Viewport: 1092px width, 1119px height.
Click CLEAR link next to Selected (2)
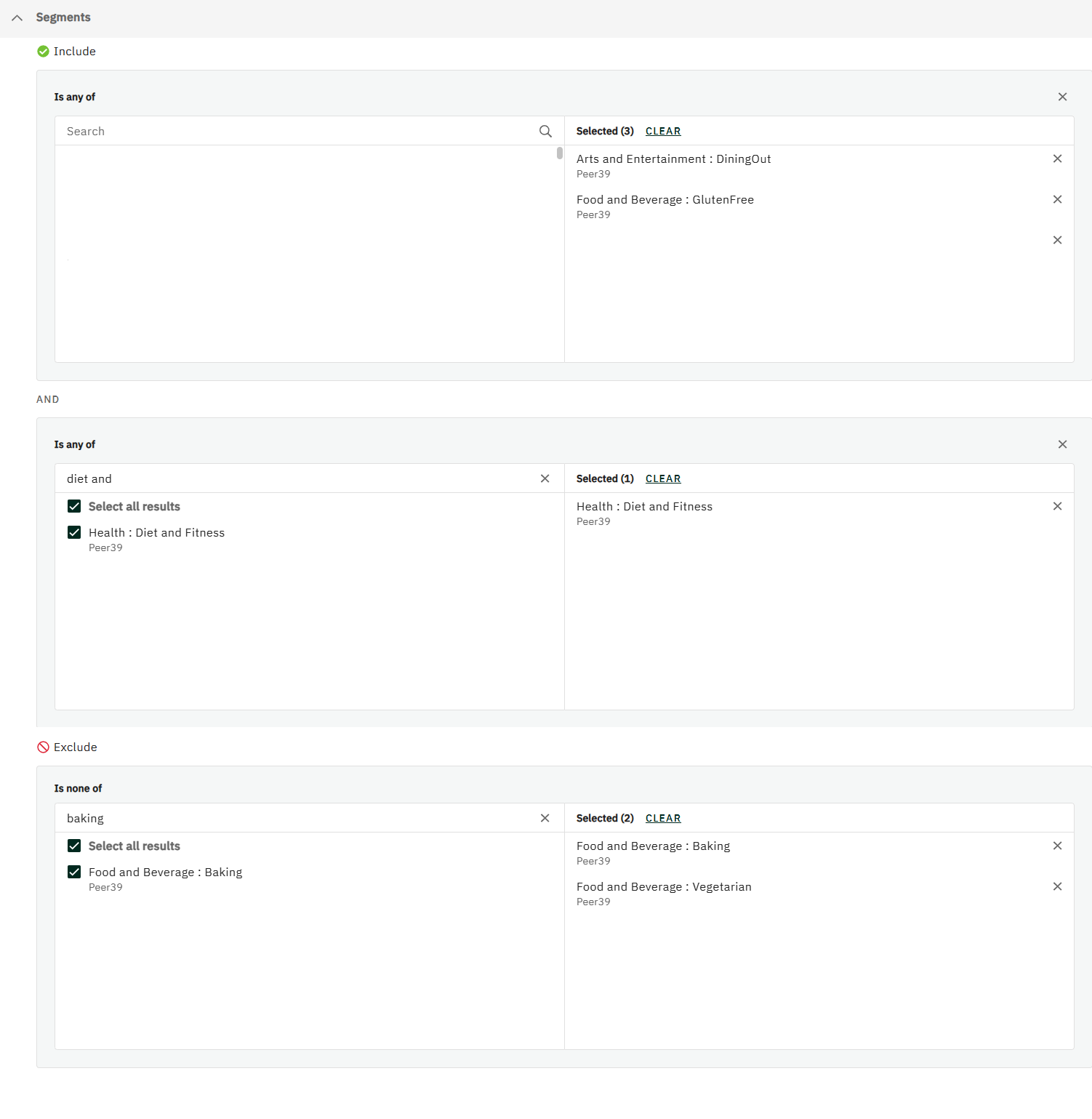(x=662, y=818)
